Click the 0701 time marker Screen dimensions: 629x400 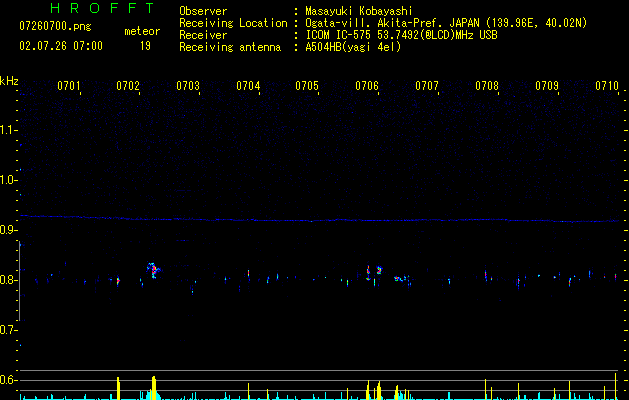pos(69,86)
